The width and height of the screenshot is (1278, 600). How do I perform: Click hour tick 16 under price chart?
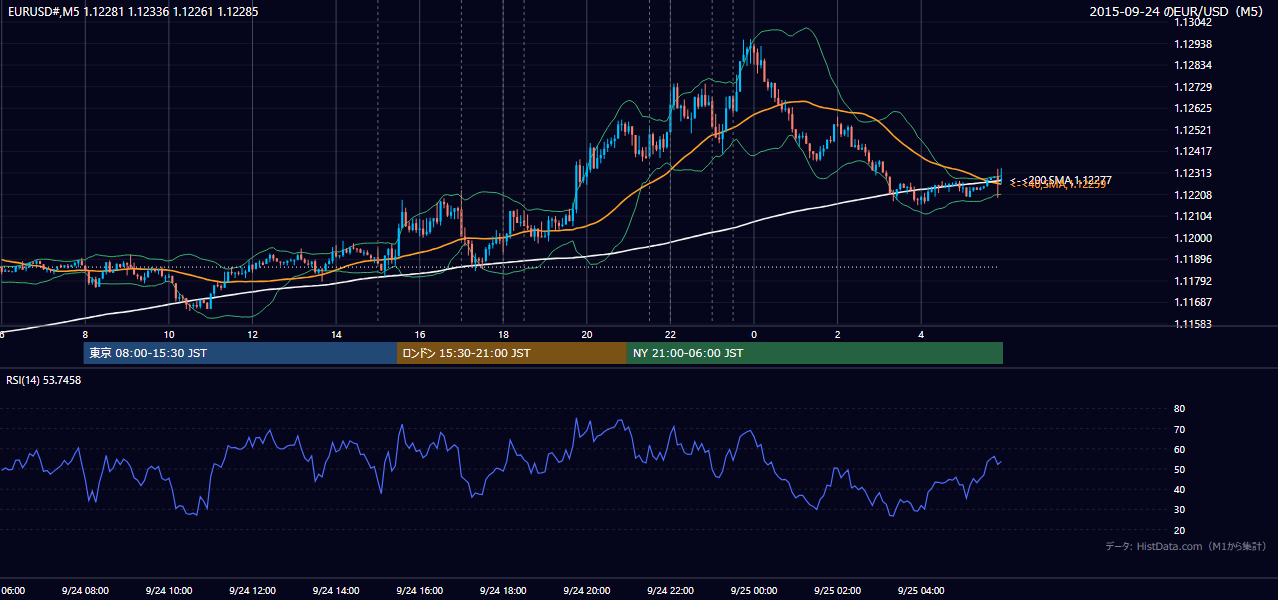[420, 334]
